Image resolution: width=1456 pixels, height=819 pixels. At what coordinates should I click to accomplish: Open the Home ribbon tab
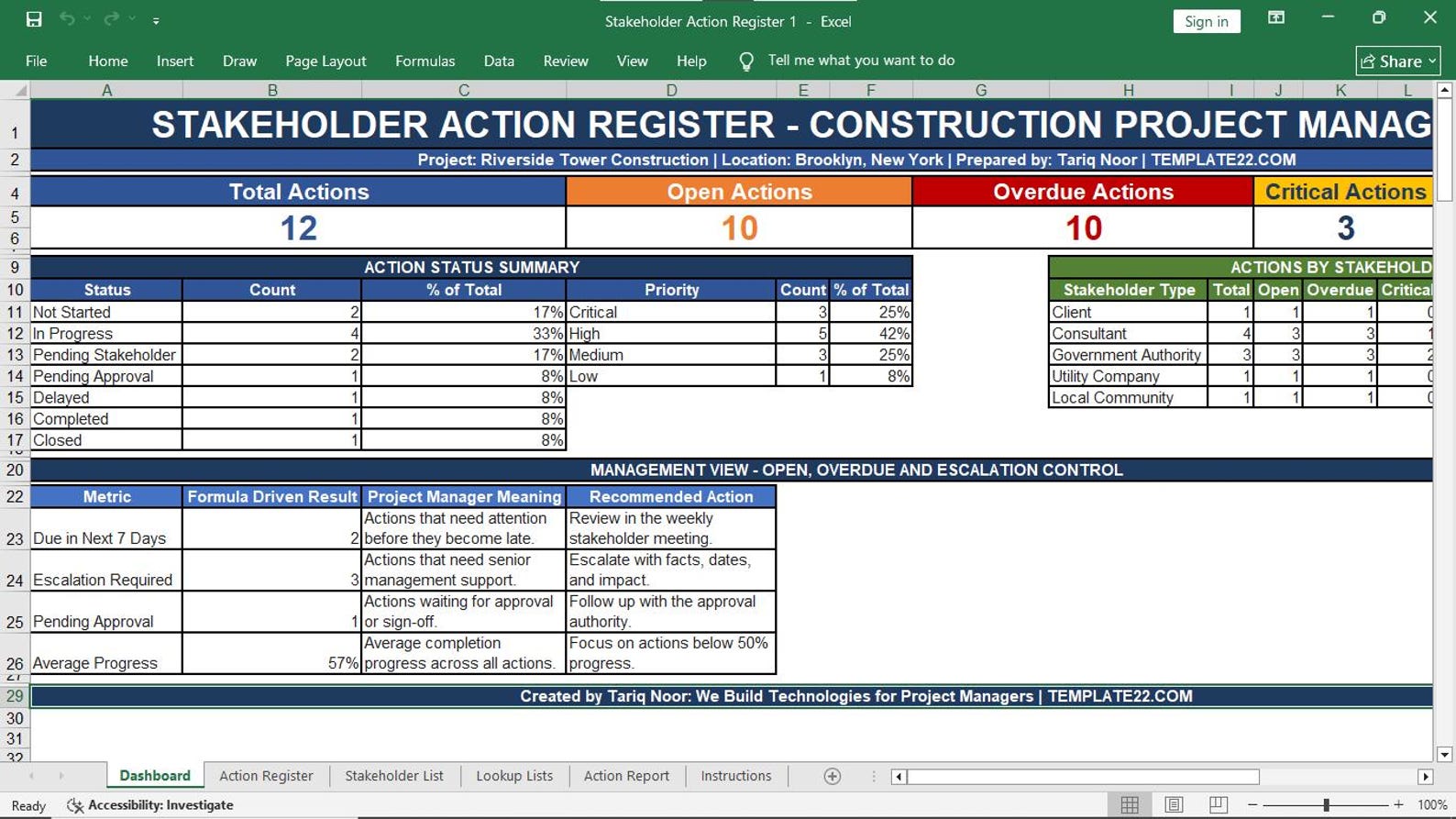pos(108,61)
